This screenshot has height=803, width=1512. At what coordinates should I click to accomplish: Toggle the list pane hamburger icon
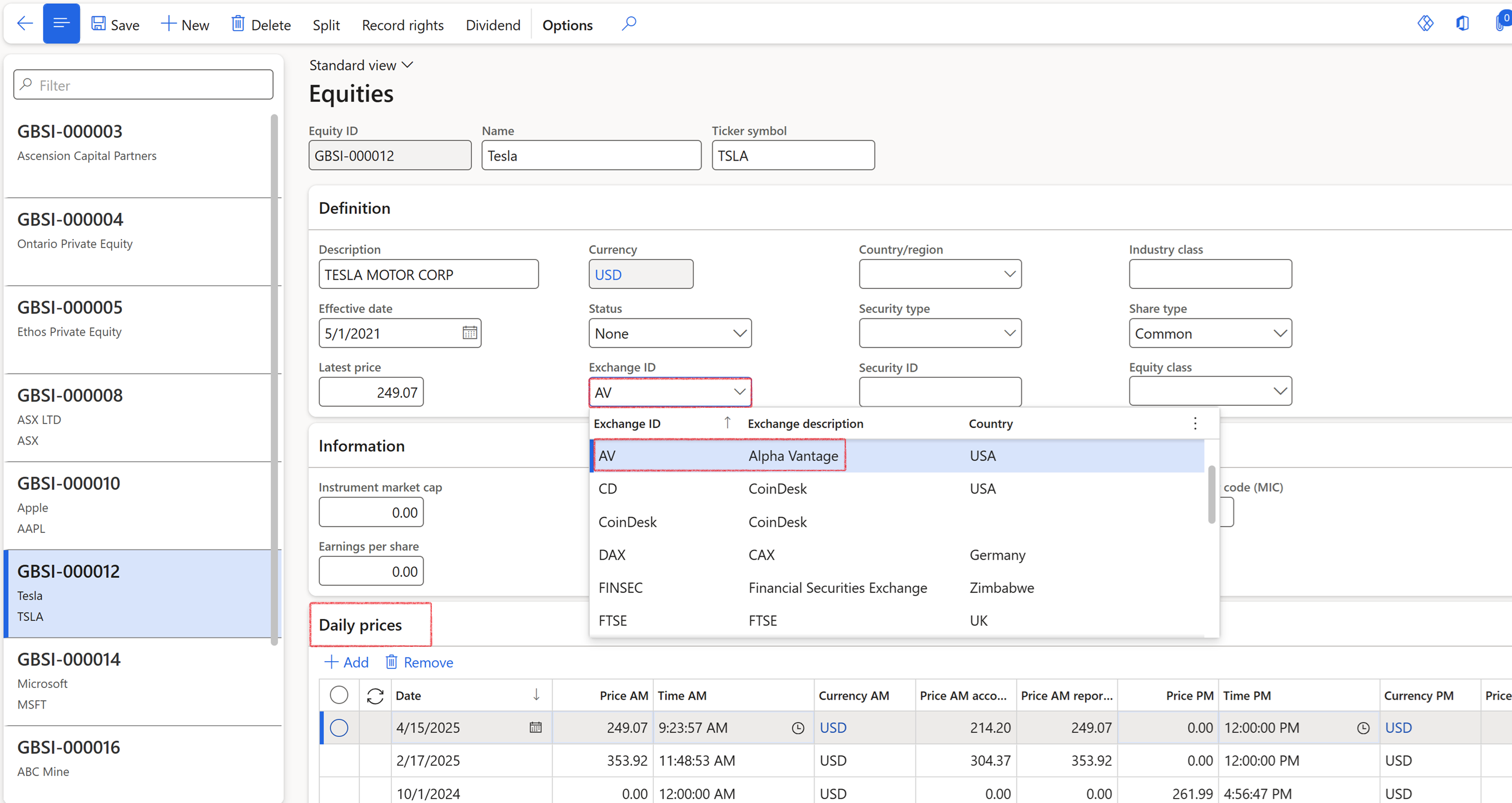tap(61, 23)
